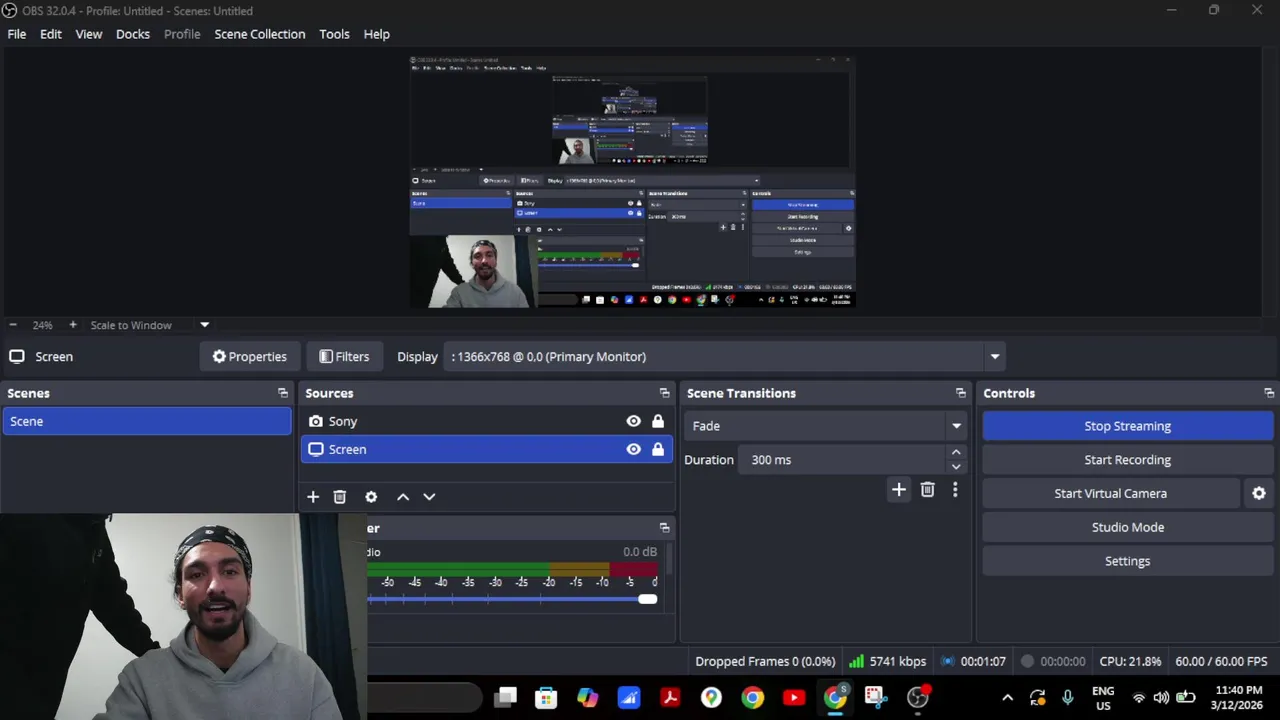
Task: Move the selected source up
Action: click(x=403, y=496)
